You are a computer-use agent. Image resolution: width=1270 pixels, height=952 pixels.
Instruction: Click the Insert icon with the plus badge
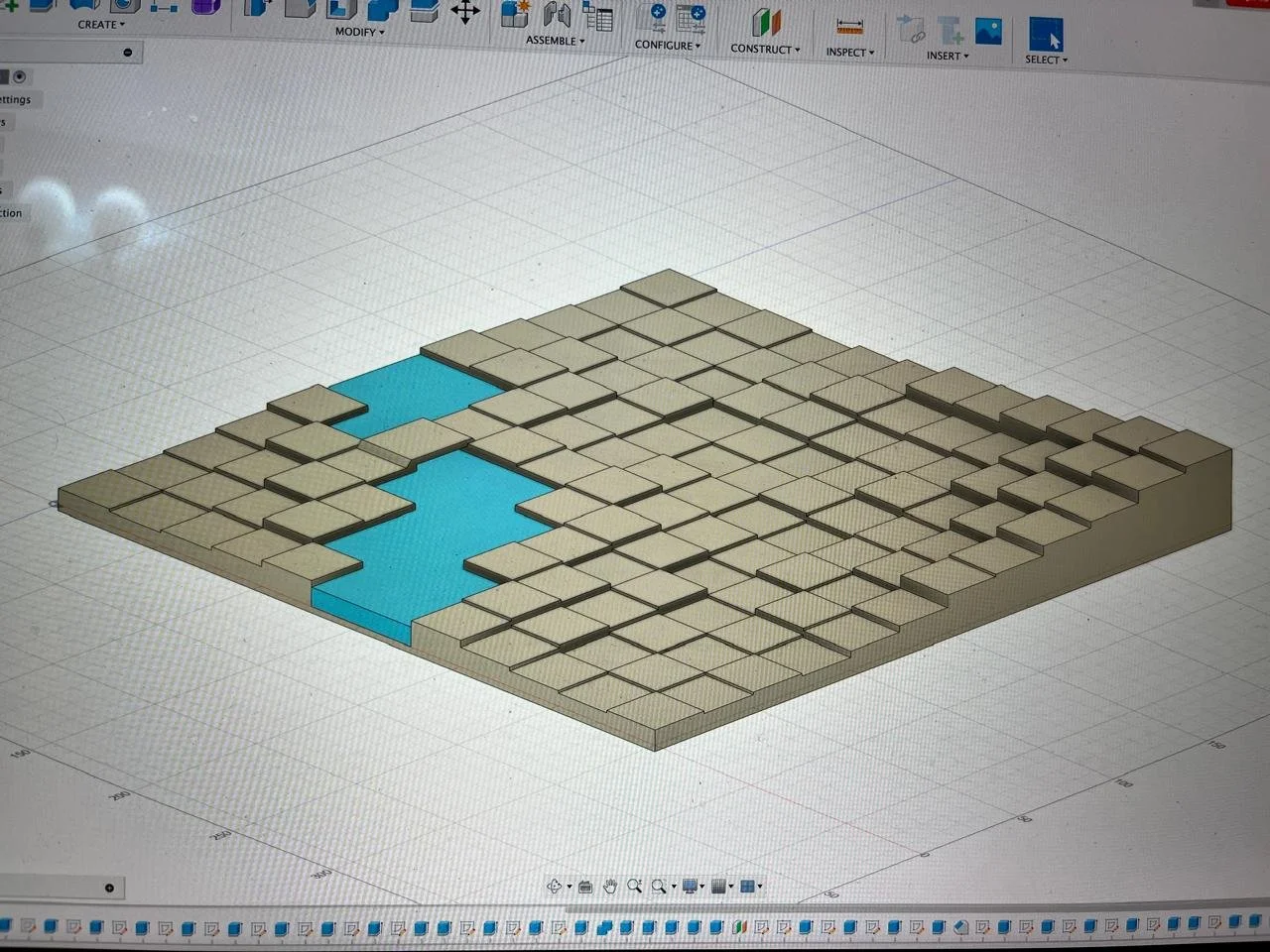tap(951, 31)
